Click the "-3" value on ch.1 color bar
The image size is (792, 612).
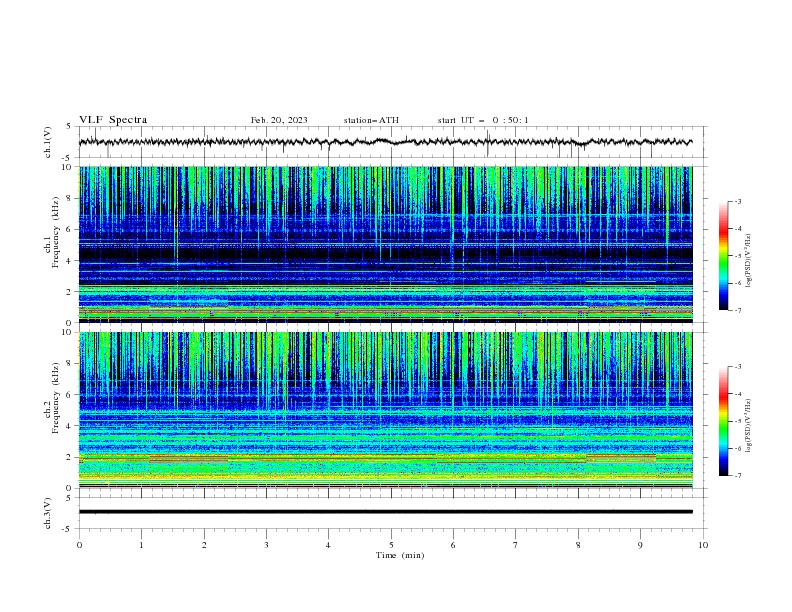[x=737, y=201]
